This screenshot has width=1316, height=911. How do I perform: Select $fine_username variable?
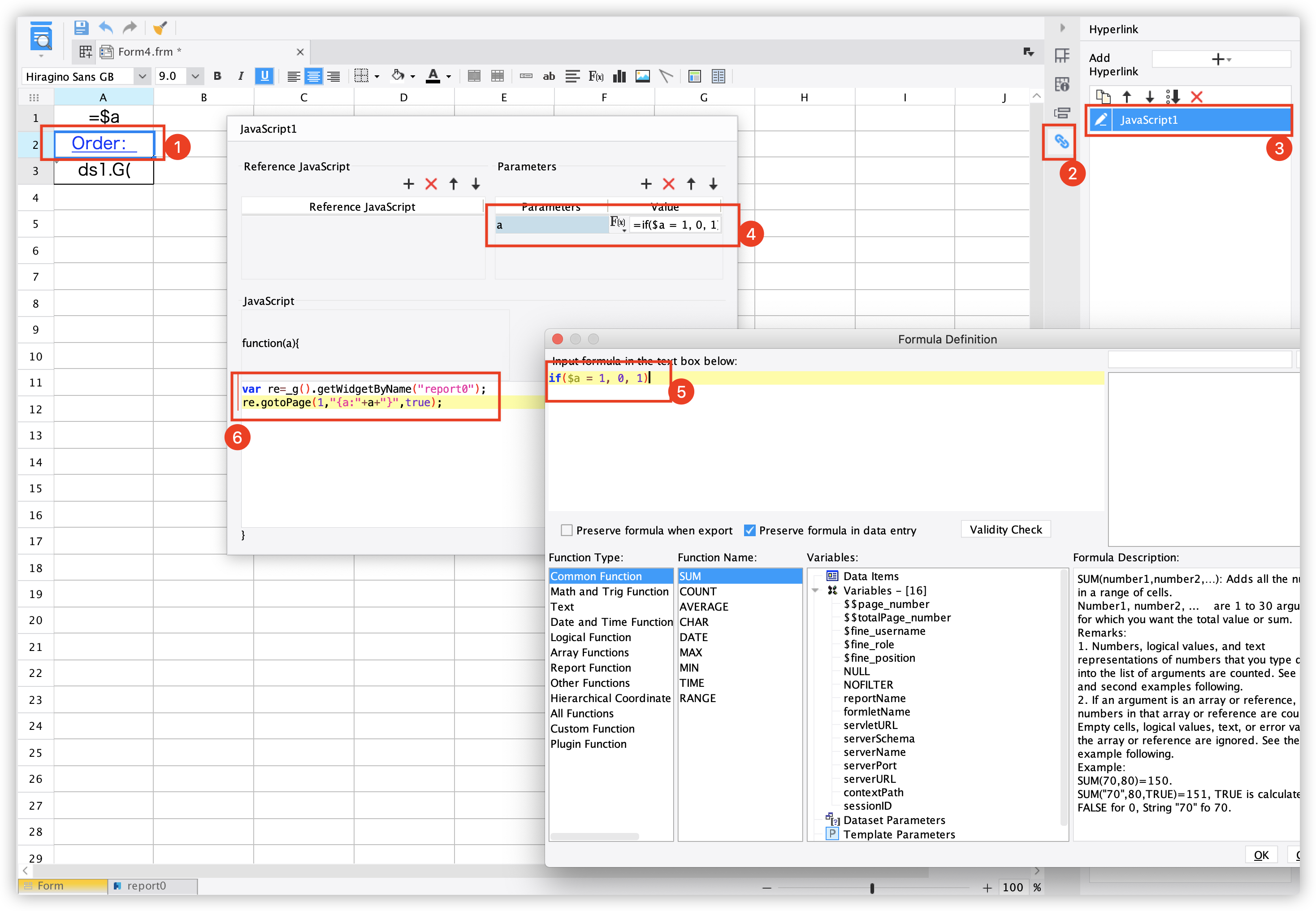[x=884, y=631]
